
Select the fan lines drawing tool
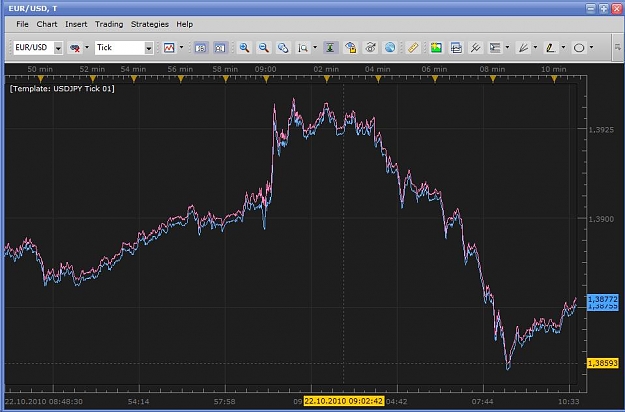click(x=523, y=48)
